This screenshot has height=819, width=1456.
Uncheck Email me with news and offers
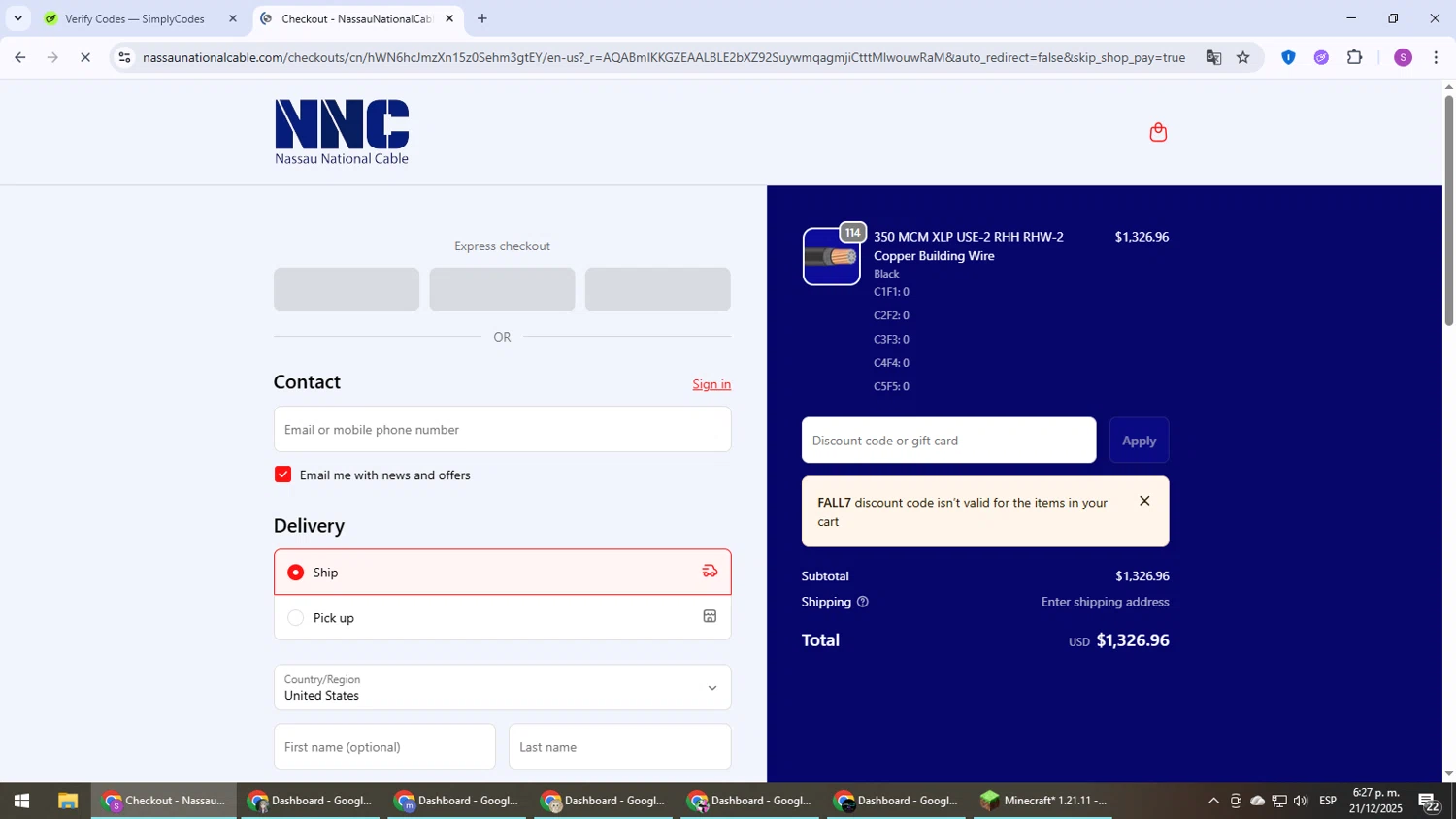pyautogui.click(x=282, y=475)
